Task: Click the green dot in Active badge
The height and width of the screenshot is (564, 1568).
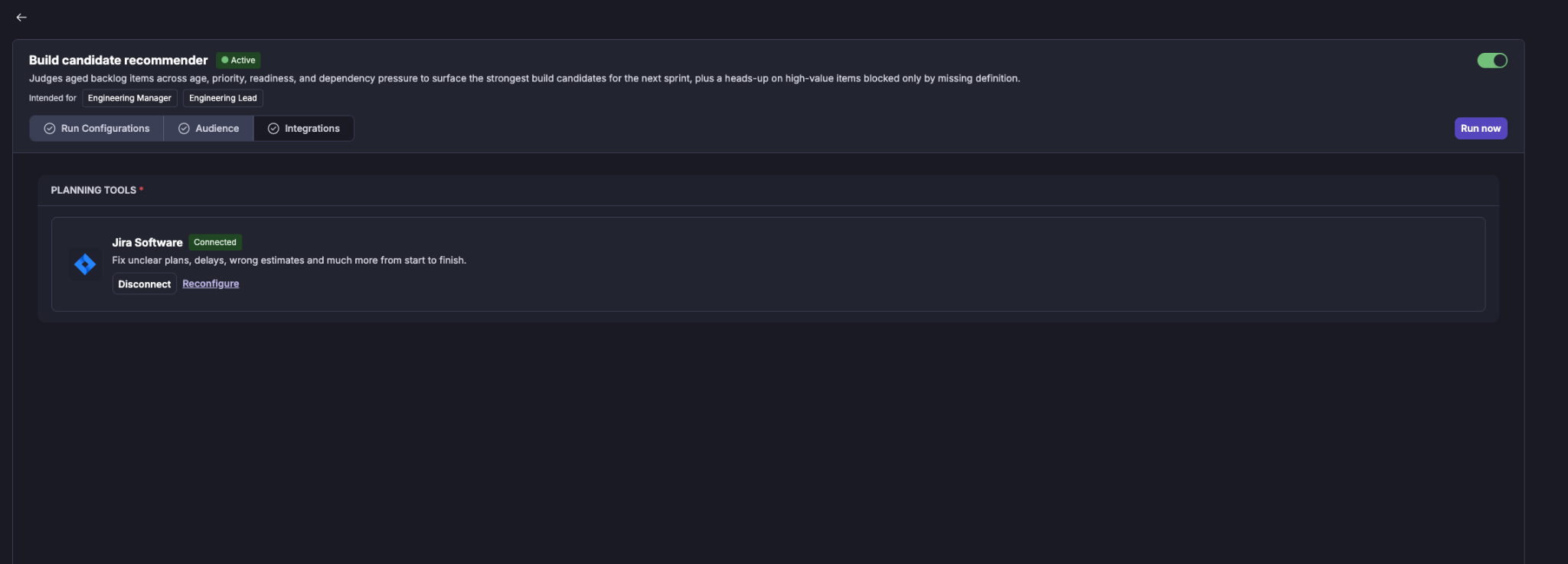Action: (x=224, y=60)
